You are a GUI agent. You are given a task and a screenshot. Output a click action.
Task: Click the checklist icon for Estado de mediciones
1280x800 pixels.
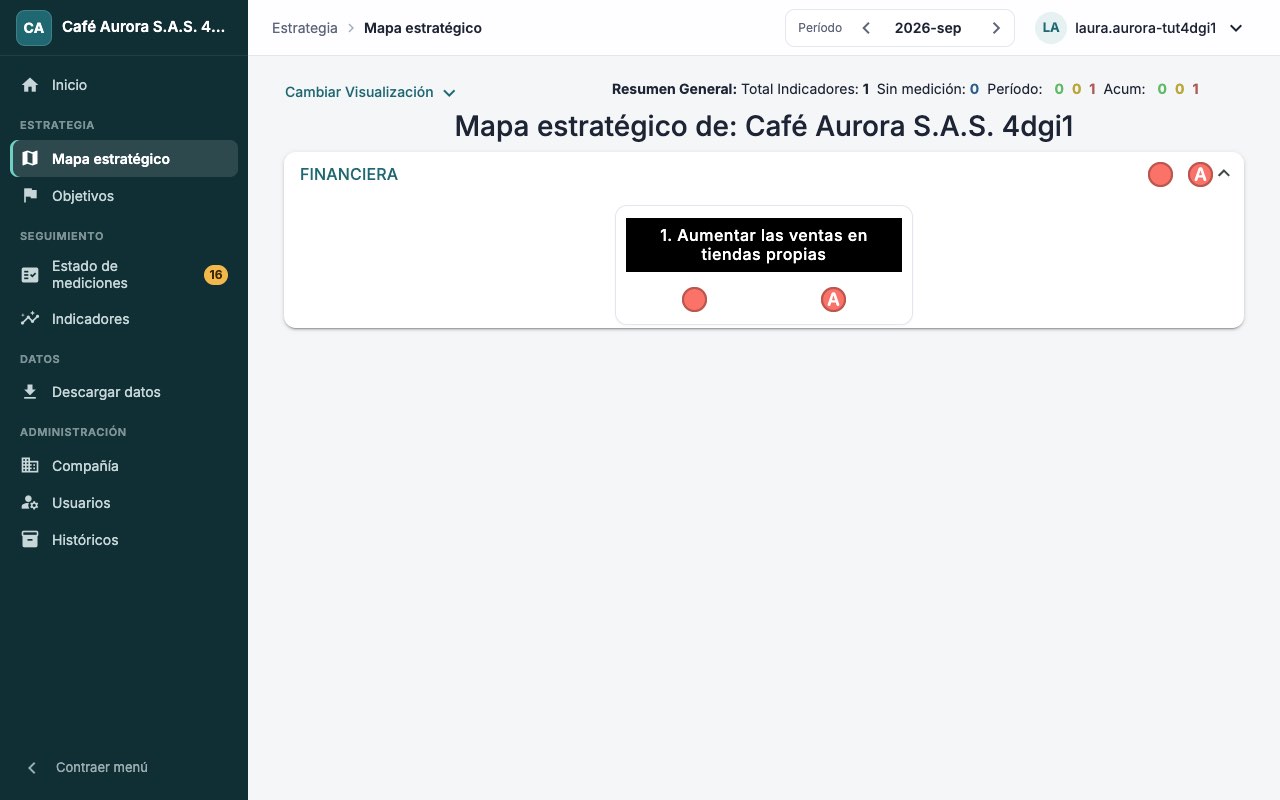(x=30, y=274)
